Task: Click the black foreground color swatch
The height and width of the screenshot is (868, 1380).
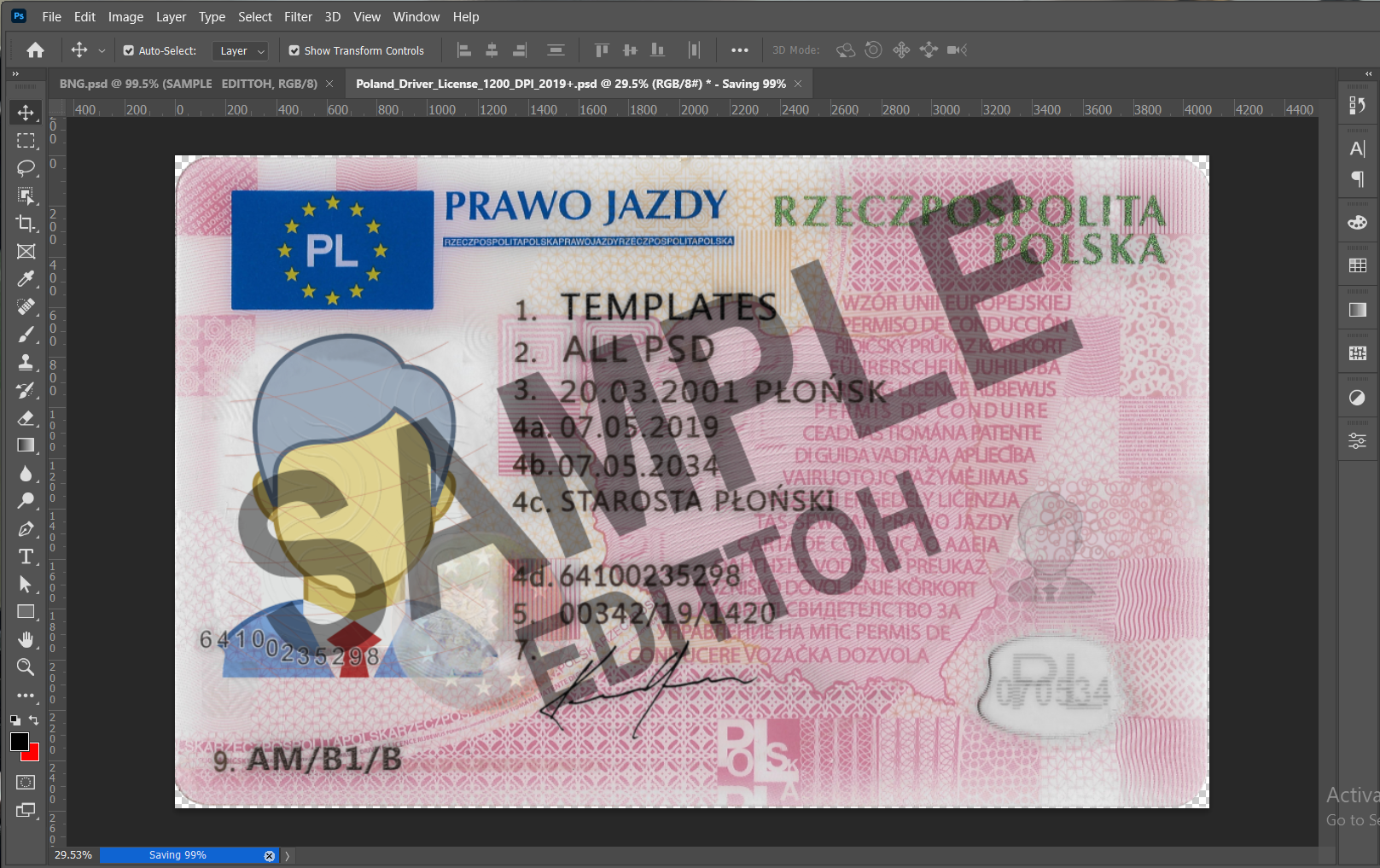Action: coord(20,742)
